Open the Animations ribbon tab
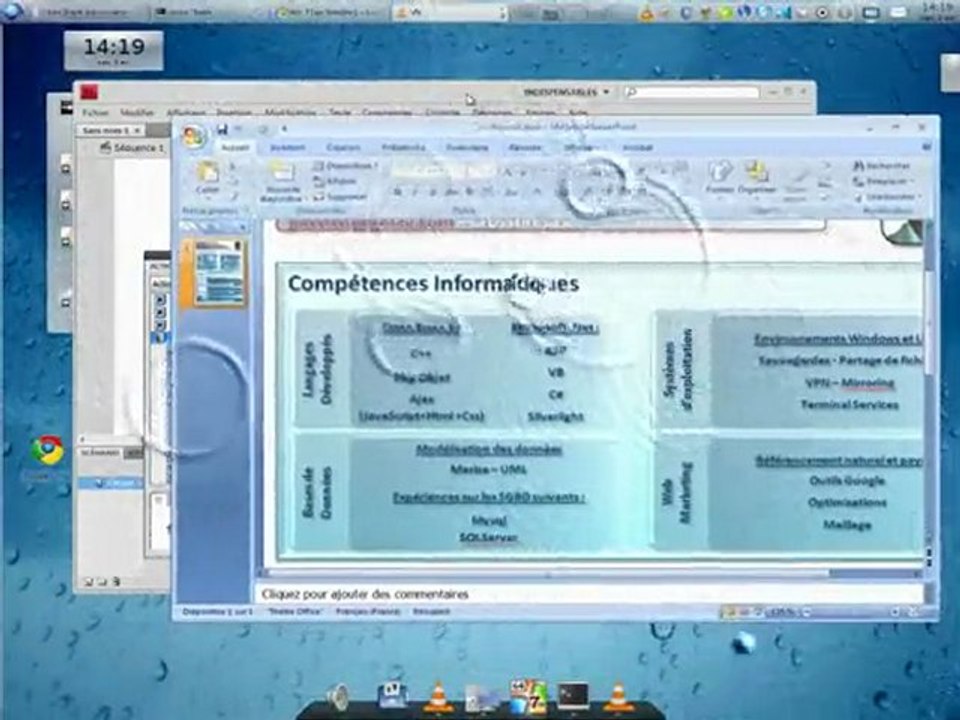Screen dimensions: 960x720 [x=403, y=148]
